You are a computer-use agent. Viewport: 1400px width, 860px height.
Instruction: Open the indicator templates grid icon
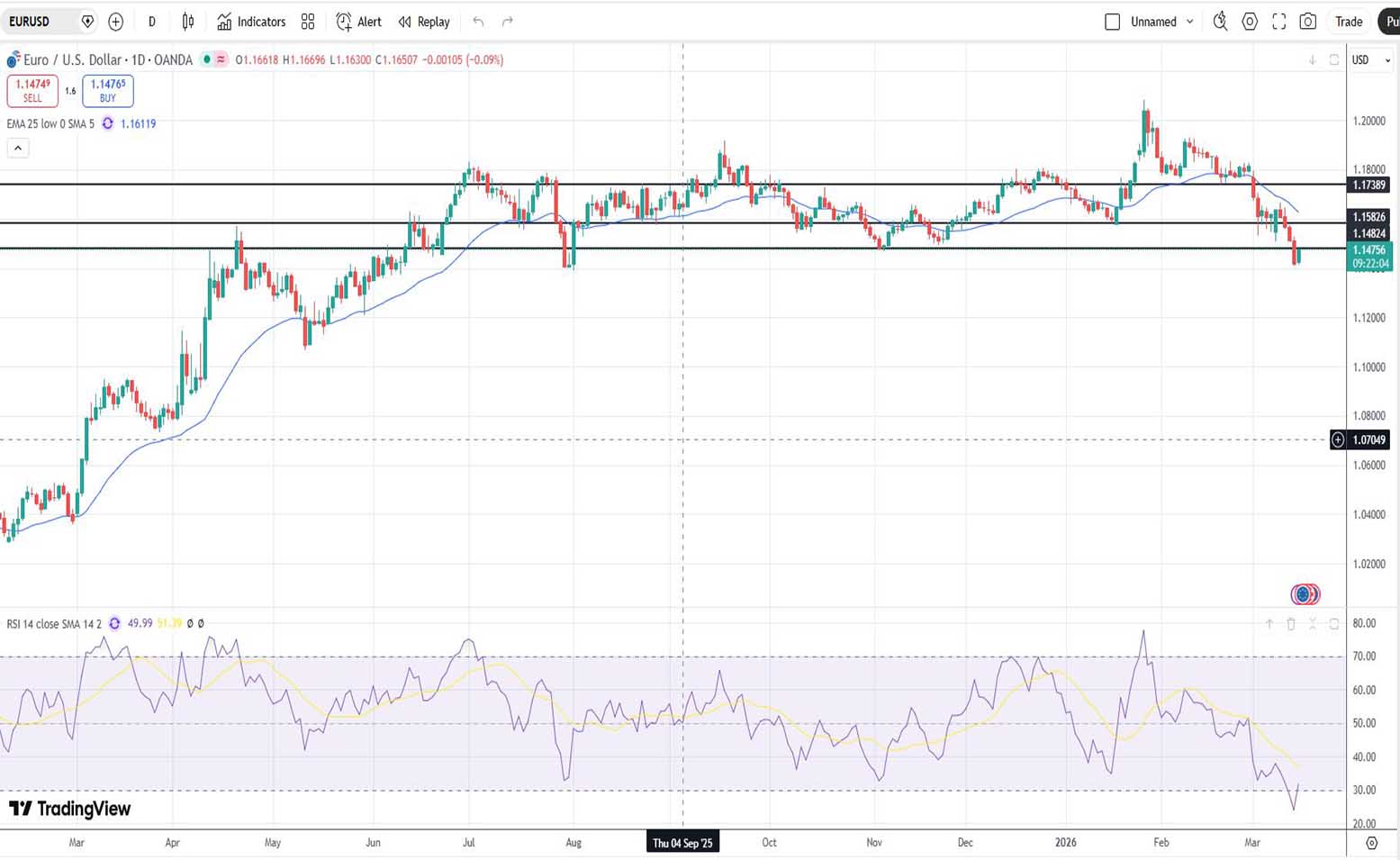coord(308,22)
